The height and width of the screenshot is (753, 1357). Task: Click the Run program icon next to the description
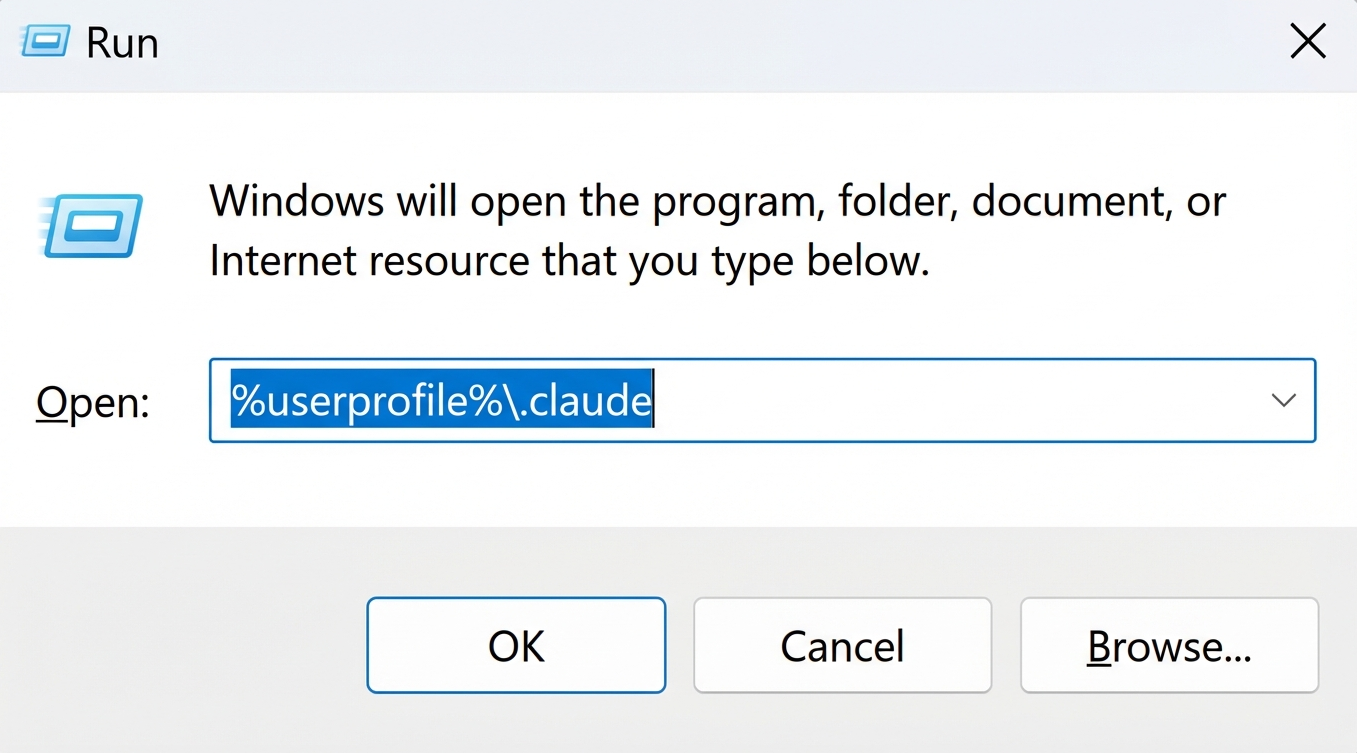pyautogui.click(x=88, y=224)
